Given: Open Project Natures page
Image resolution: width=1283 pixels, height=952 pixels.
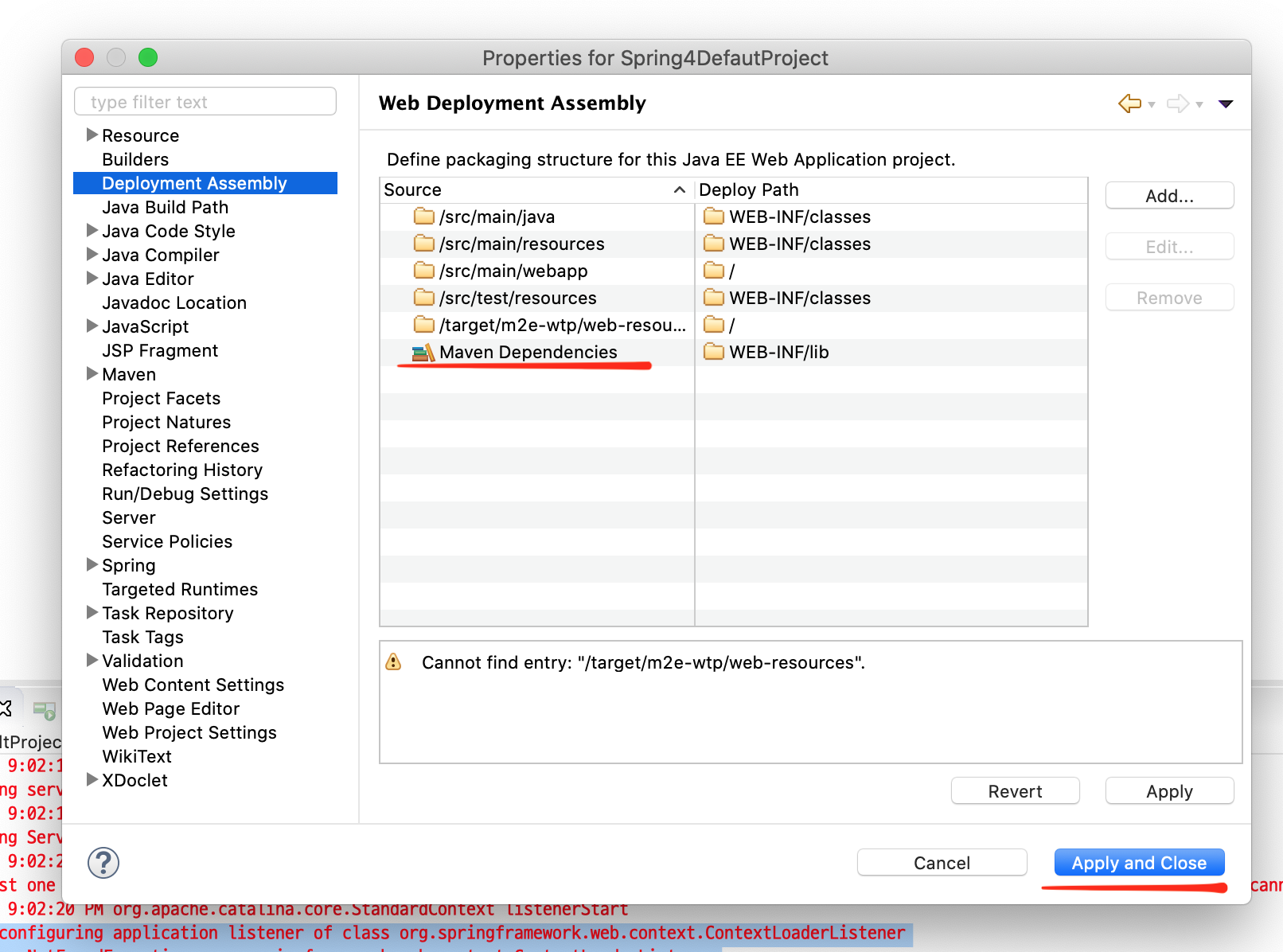Looking at the screenshot, I should (x=166, y=422).
